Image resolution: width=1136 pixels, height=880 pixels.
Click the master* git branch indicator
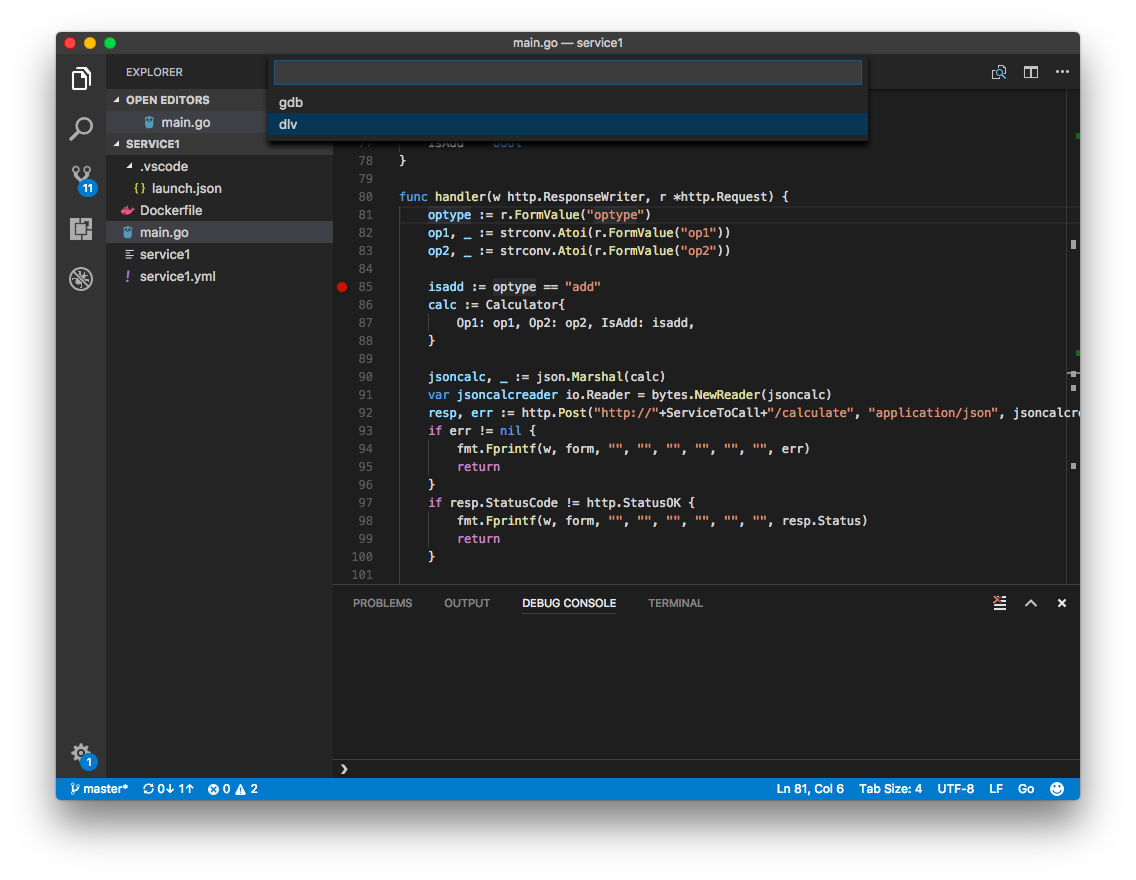coord(99,789)
